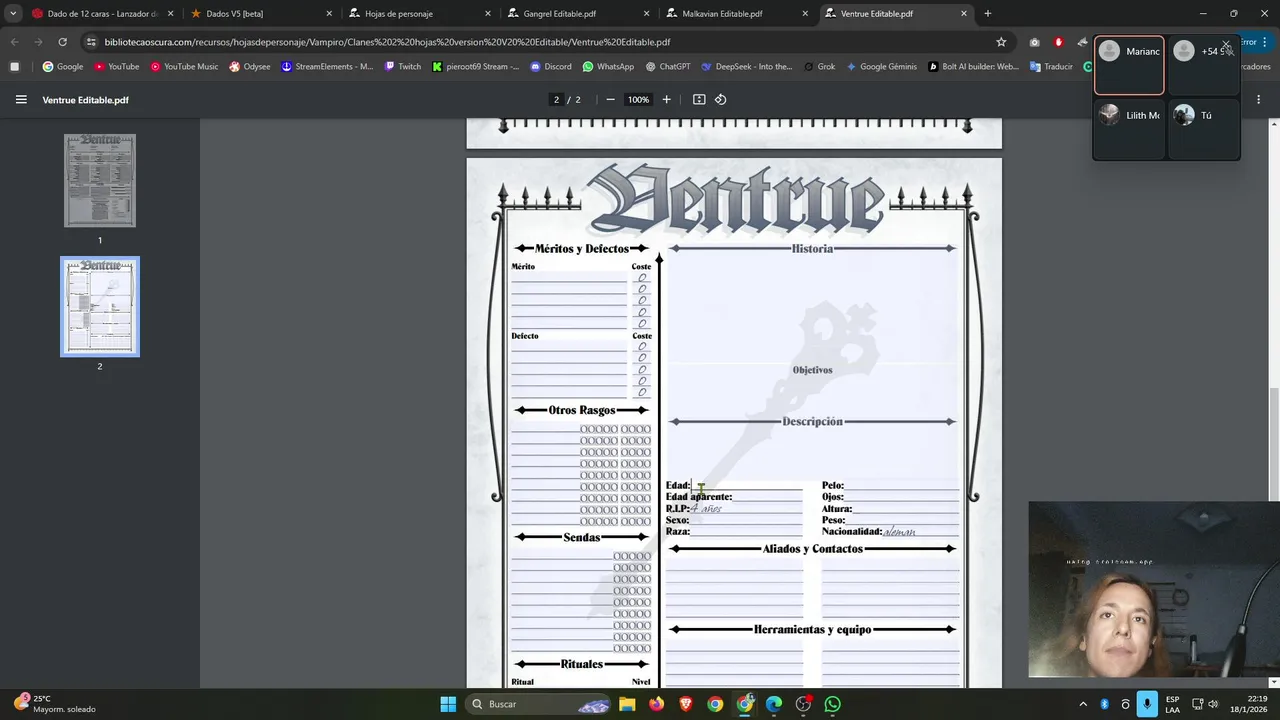View site information icon in address bar
The height and width of the screenshot is (720, 1280).
(x=90, y=42)
